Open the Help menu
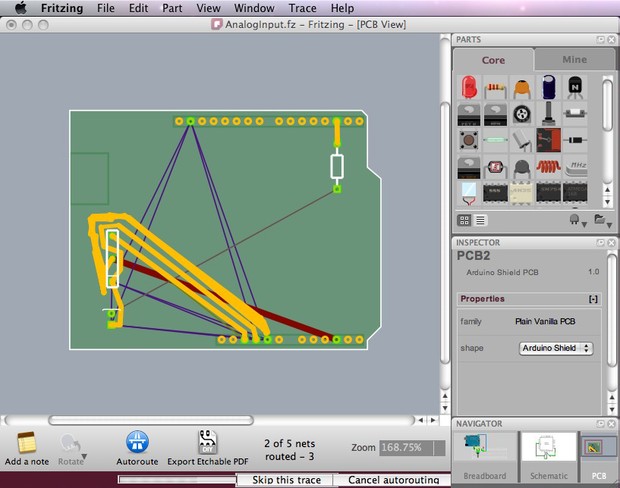This screenshot has height=488, width=620. coord(342,8)
